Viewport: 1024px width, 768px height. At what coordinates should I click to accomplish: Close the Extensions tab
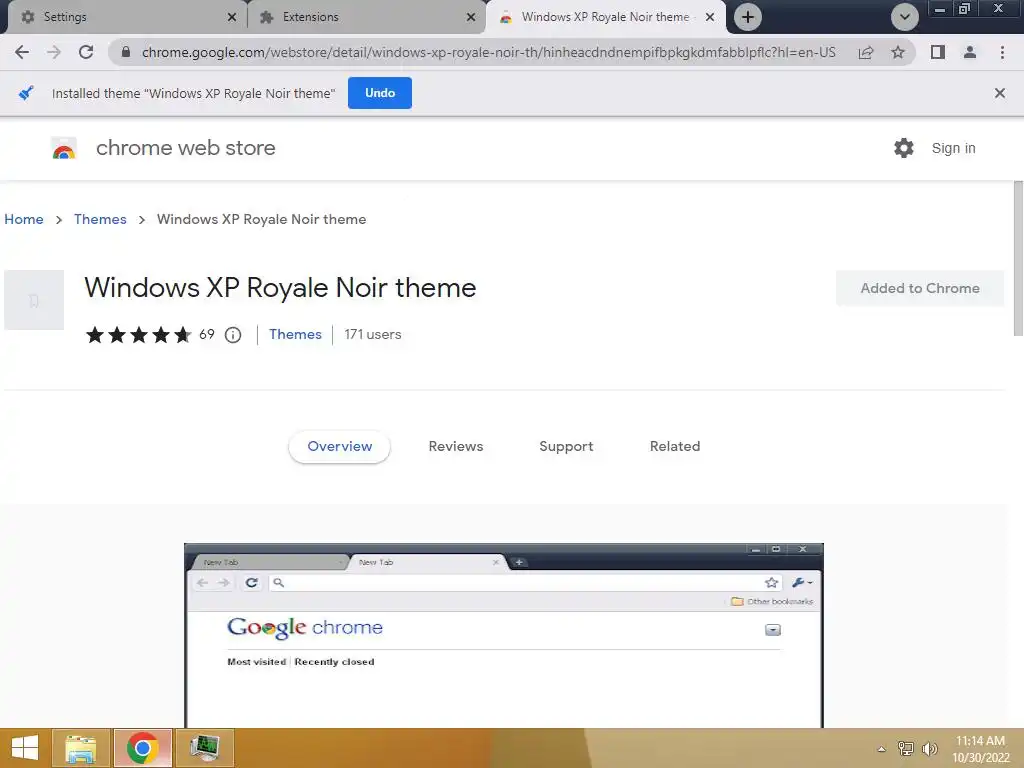[471, 17]
